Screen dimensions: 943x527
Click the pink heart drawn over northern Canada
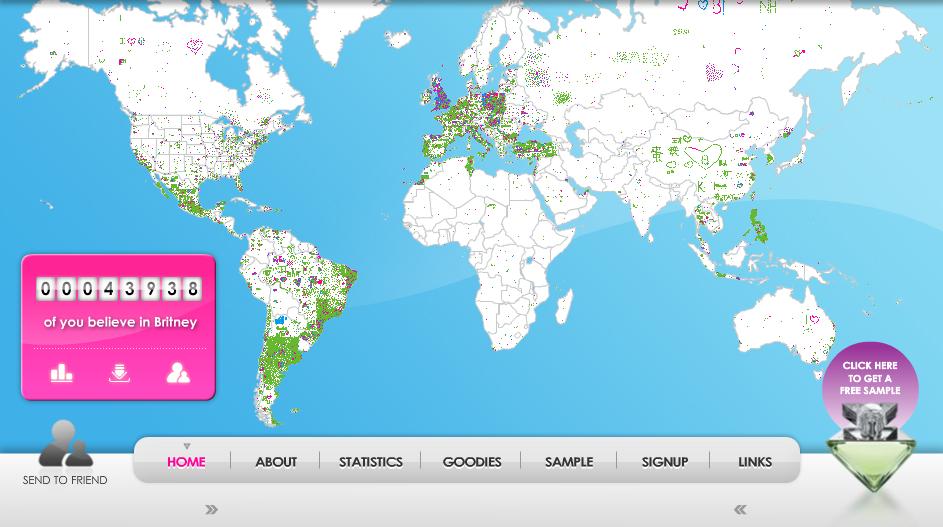tap(194, 45)
